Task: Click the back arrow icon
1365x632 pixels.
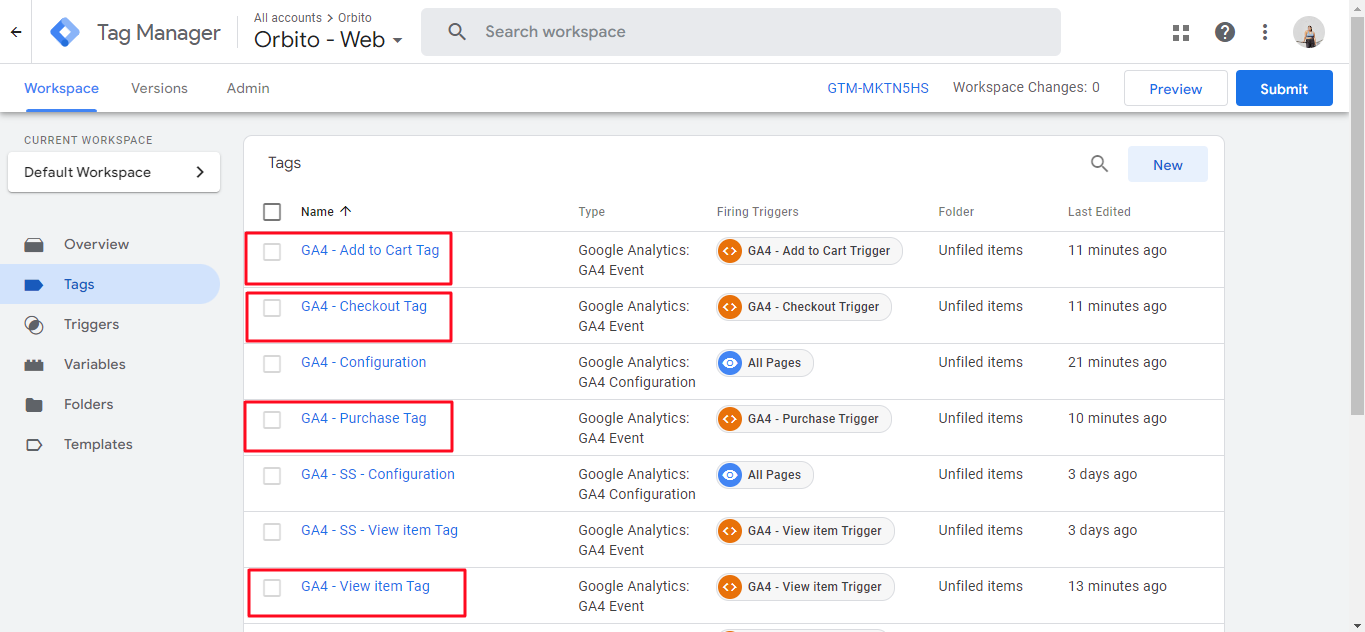Action: [16, 32]
